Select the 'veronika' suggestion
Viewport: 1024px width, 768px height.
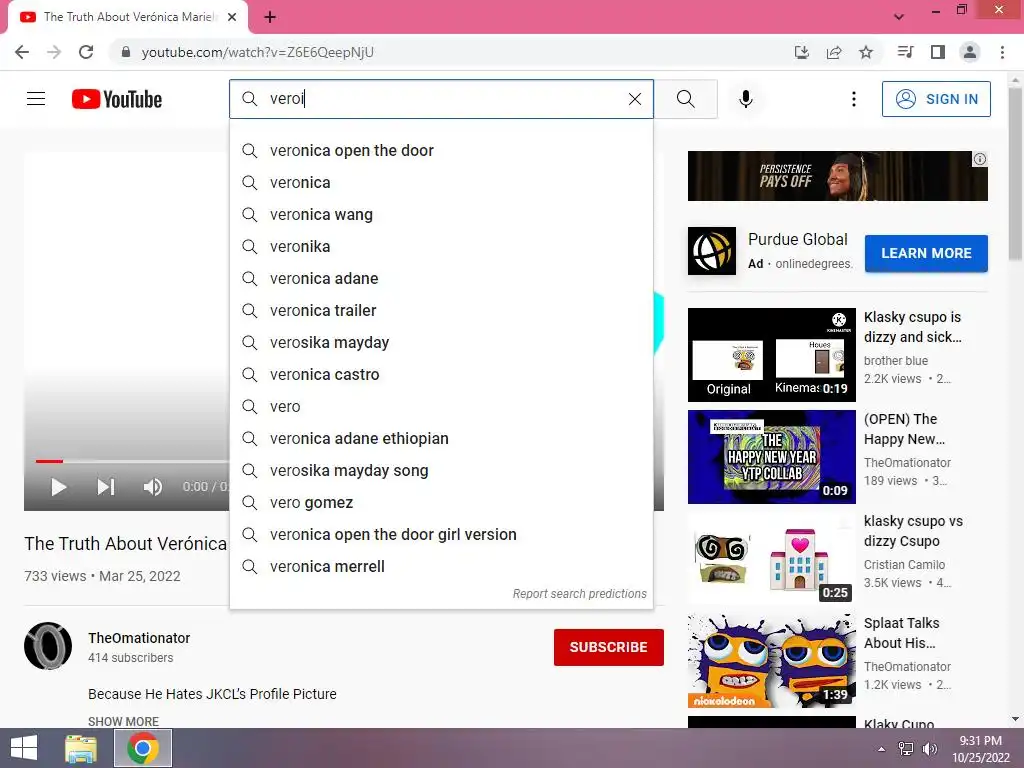point(441,246)
